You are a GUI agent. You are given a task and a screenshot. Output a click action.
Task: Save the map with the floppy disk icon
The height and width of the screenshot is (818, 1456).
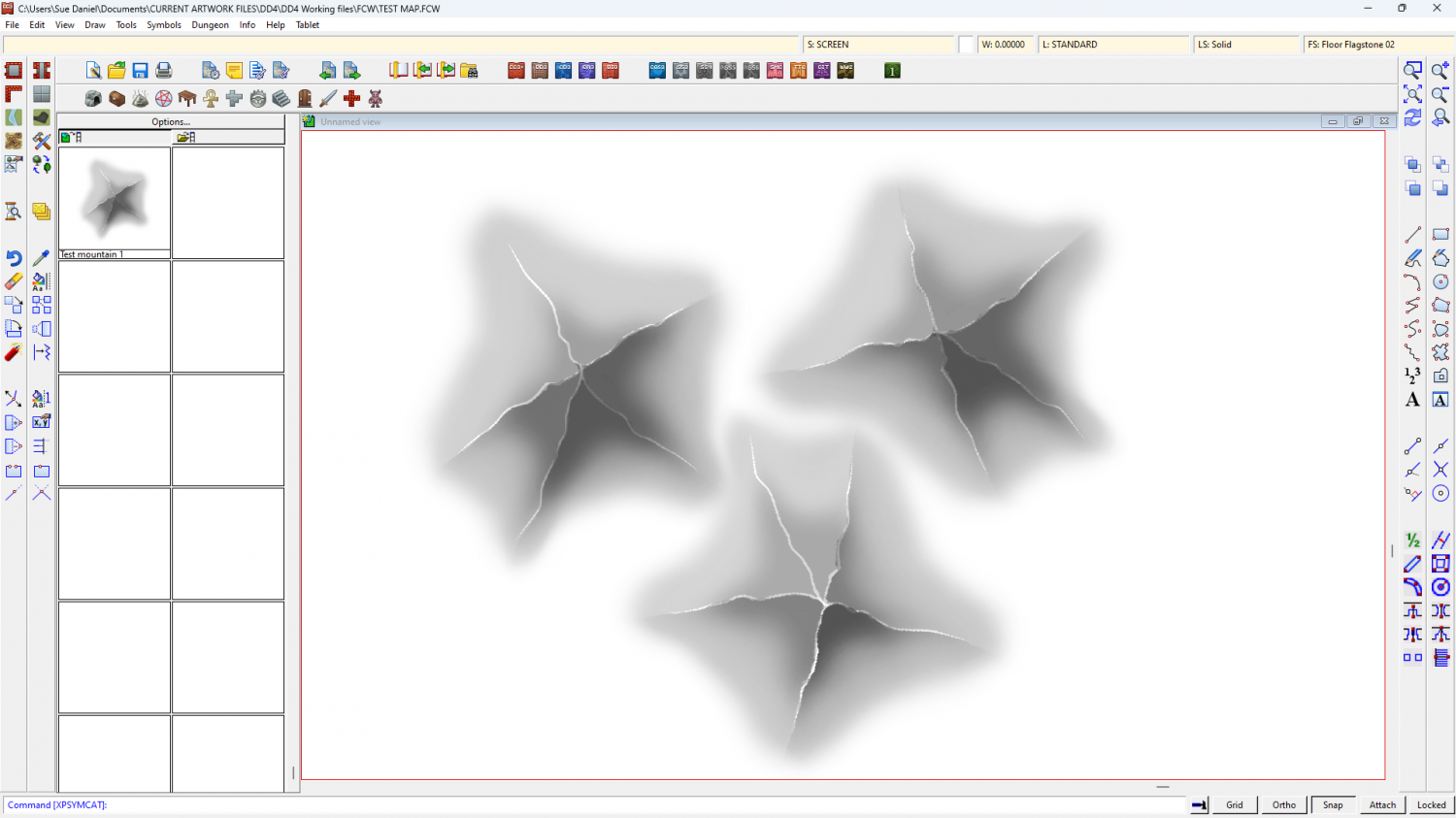(141, 71)
